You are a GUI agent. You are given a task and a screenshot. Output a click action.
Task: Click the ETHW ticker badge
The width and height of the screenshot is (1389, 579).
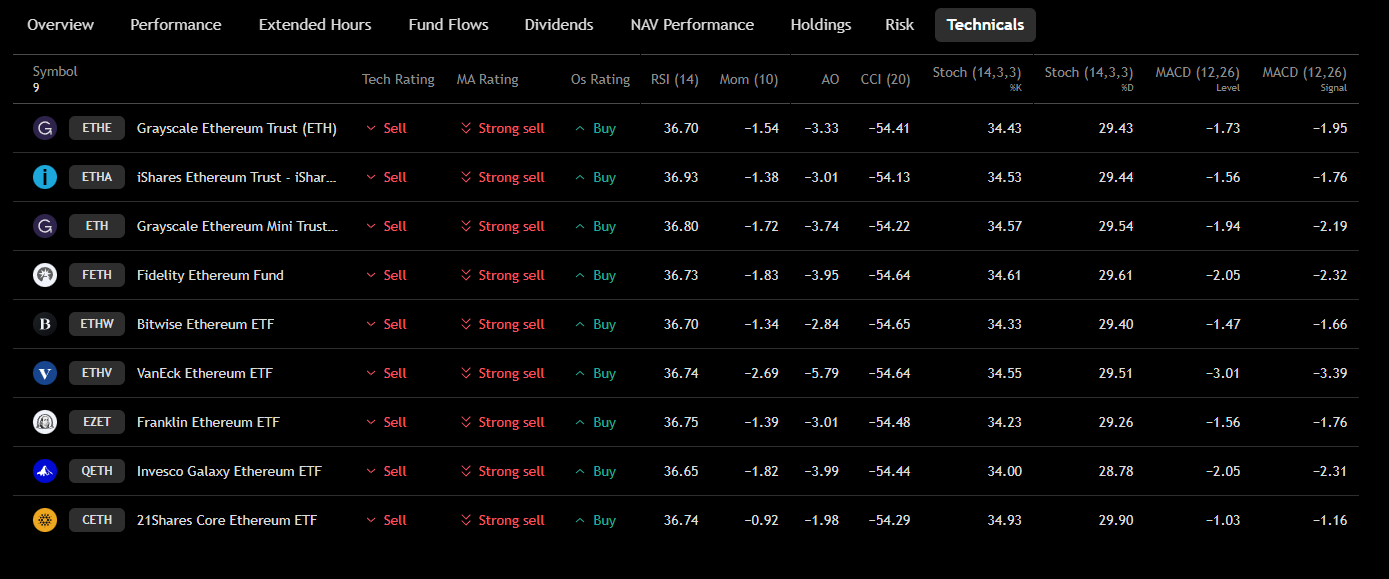coord(97,324)
